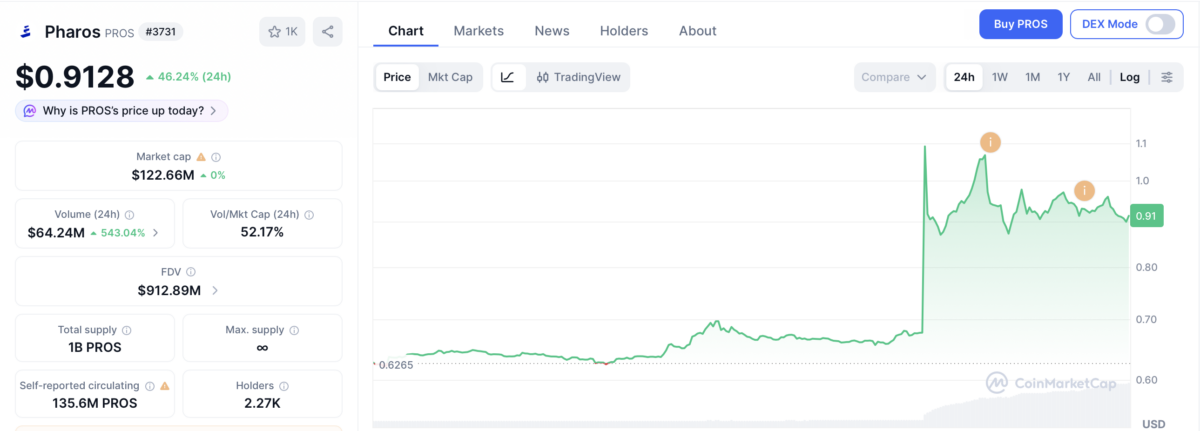Expand the Volume (24h) chevron
The height and width of the screenshot is (431, 1200).
pyautogui.click(x=155, y=233)
